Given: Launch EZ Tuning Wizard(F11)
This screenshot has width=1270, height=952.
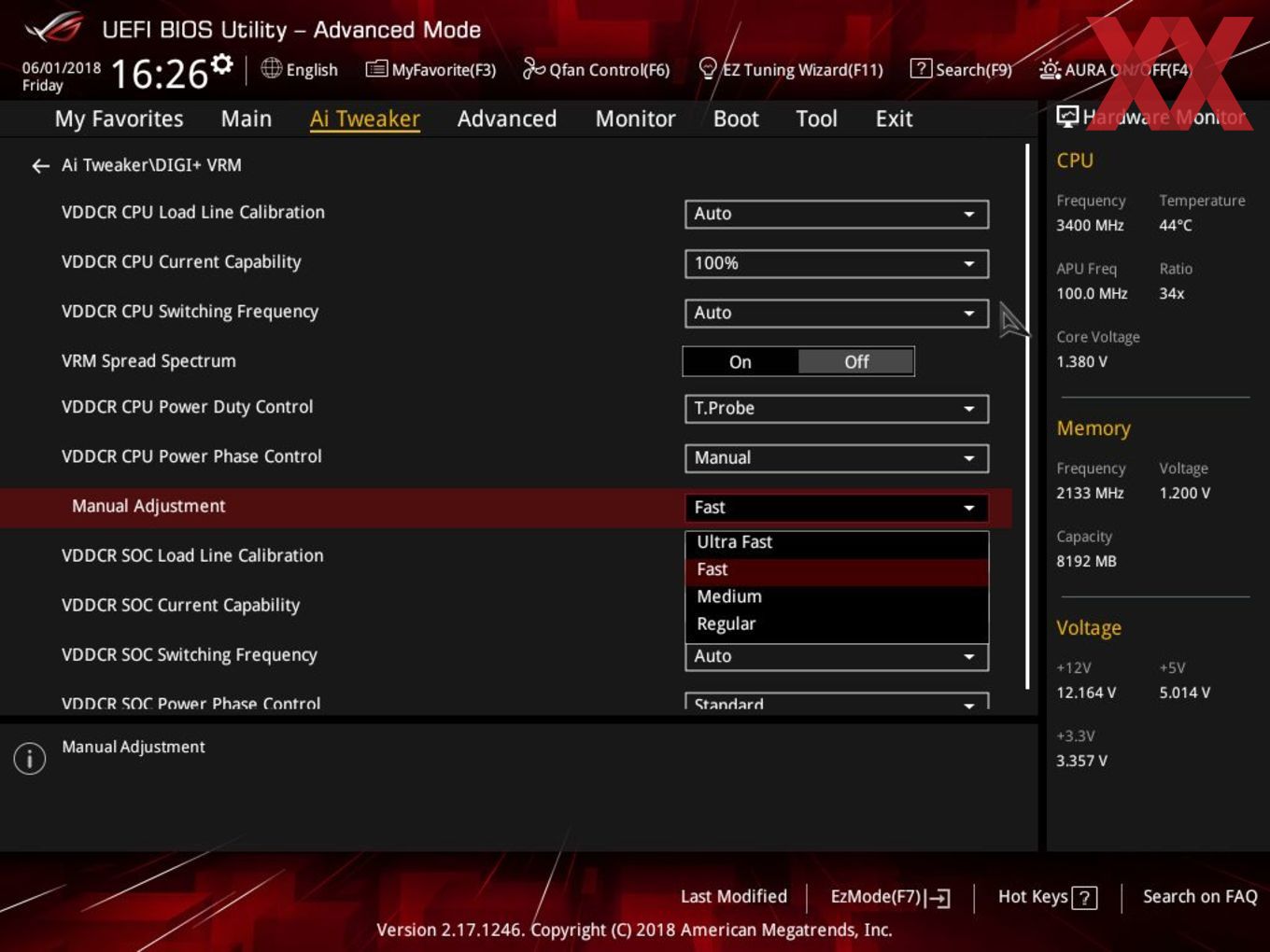Looking at the screenshot, I should [790, 69].
